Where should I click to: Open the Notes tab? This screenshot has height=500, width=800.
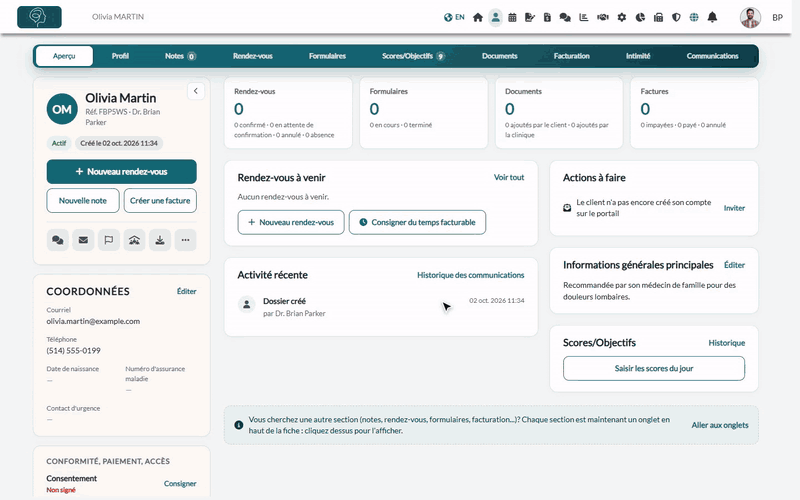pyautogui.click(x=180, y=56)
